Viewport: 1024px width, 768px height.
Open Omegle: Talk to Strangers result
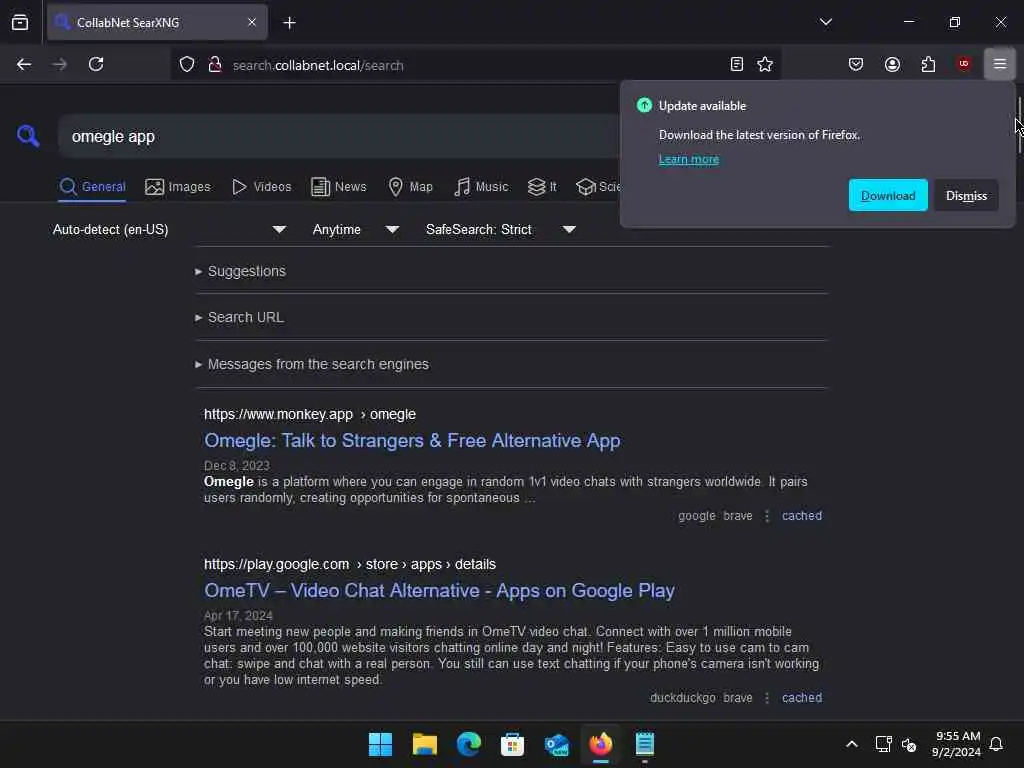[412, 440]
